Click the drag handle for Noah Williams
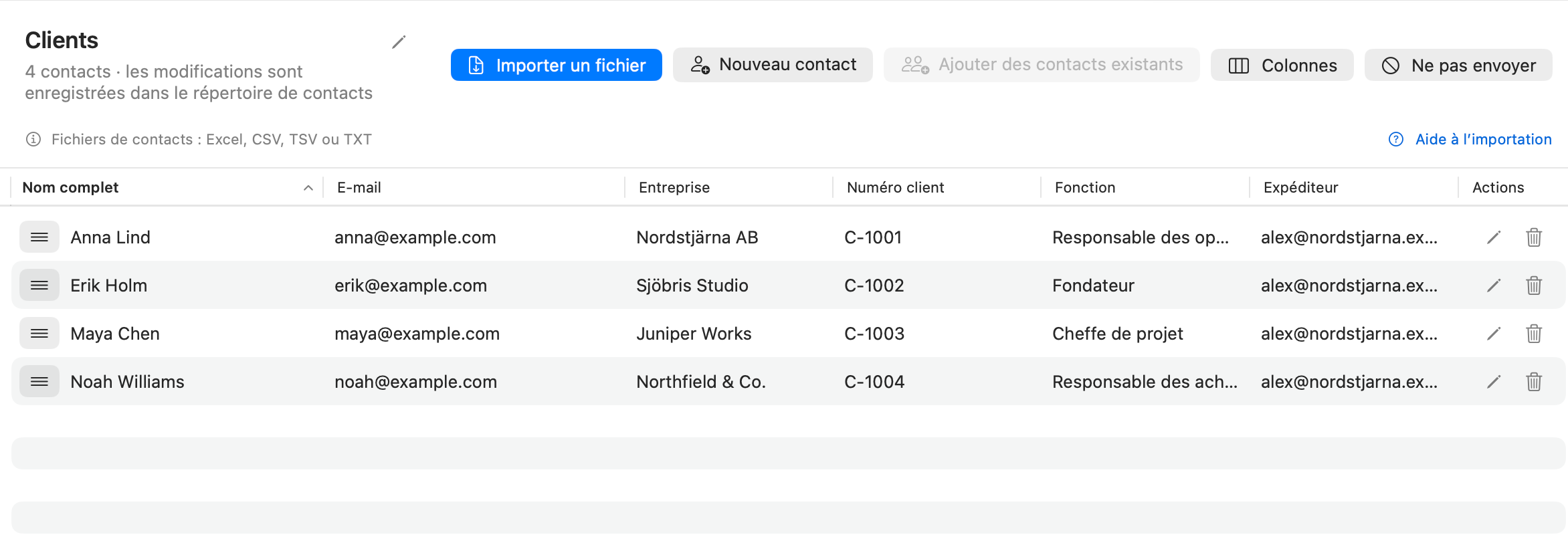Screen dimensions: 1568x555 pyautogui.click(x=39, y=382)
